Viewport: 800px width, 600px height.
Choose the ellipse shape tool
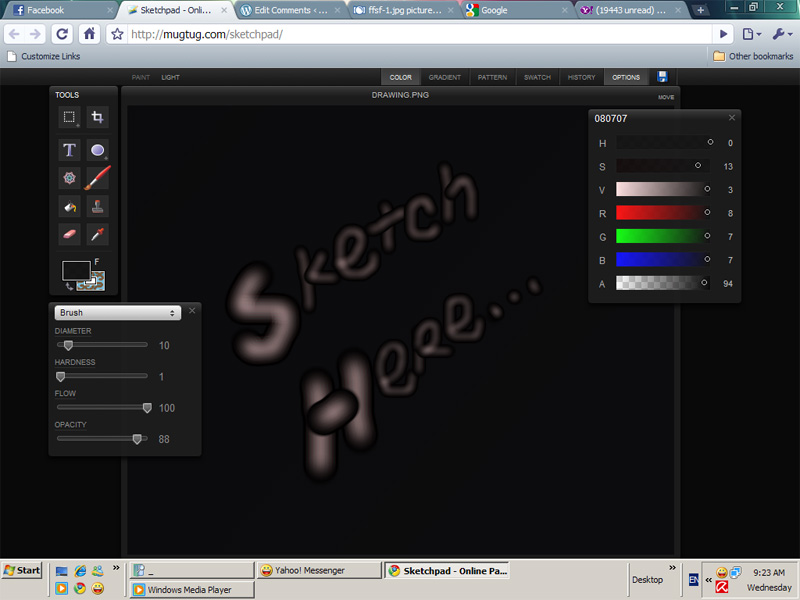tap(96, 150)
